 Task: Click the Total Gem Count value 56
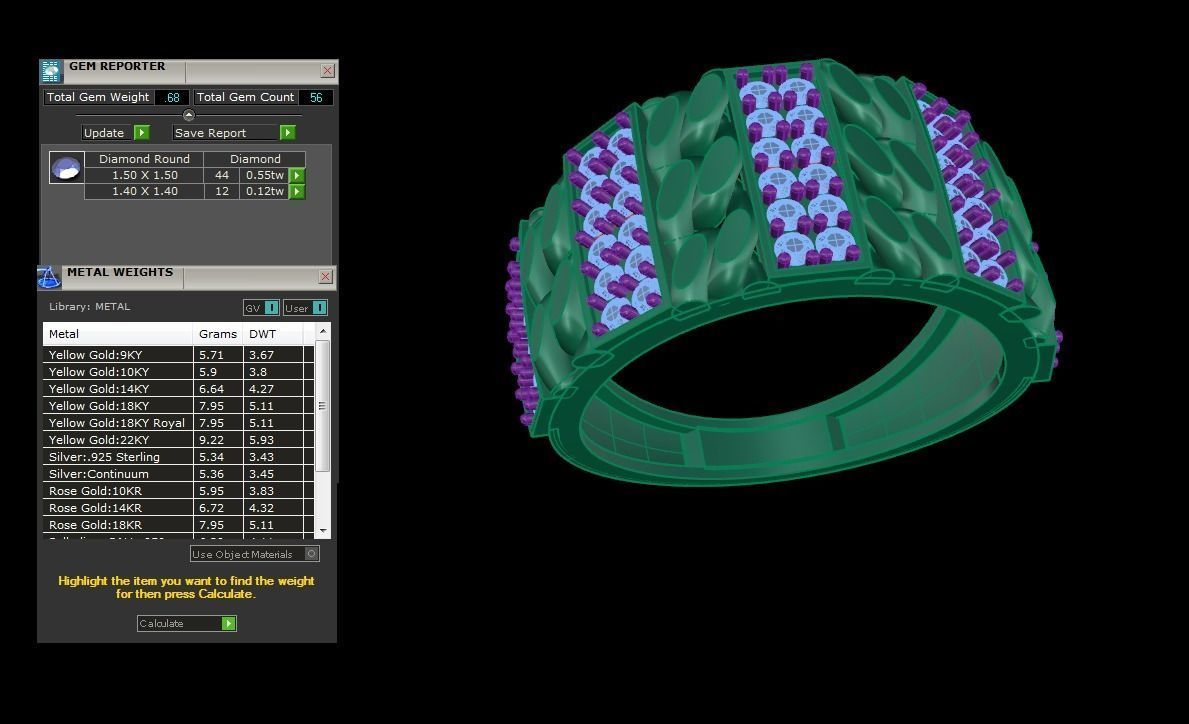(x=316, y=97)
